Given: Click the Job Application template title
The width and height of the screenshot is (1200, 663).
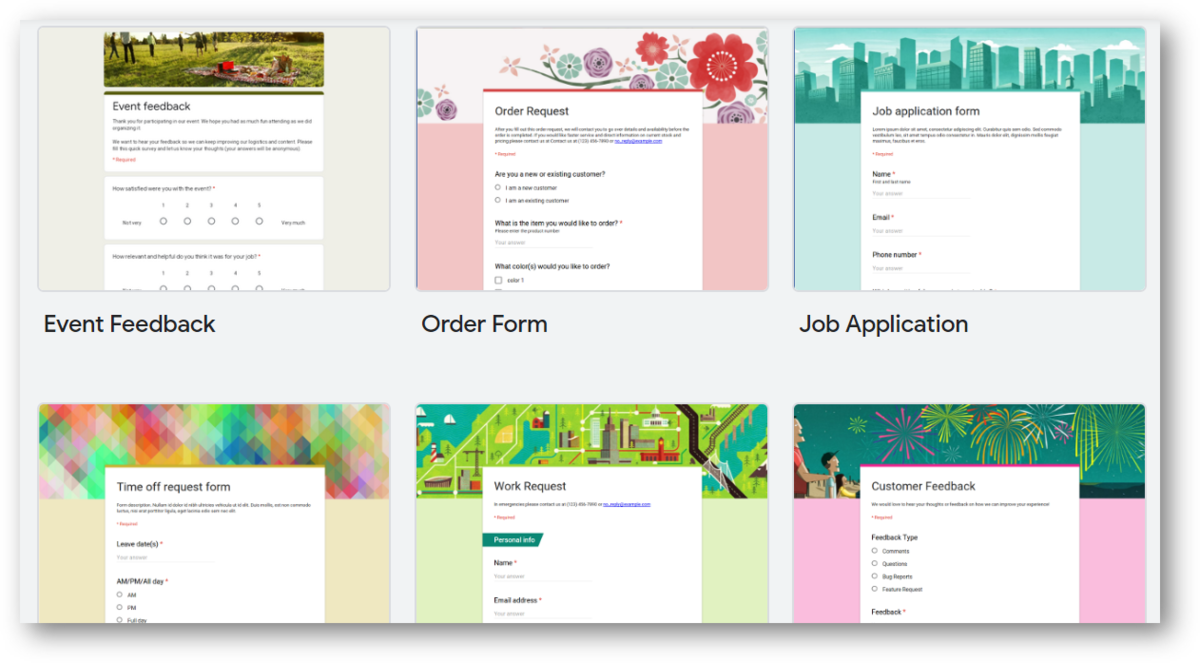Looking at the screenshot, I should pos(884,324).
